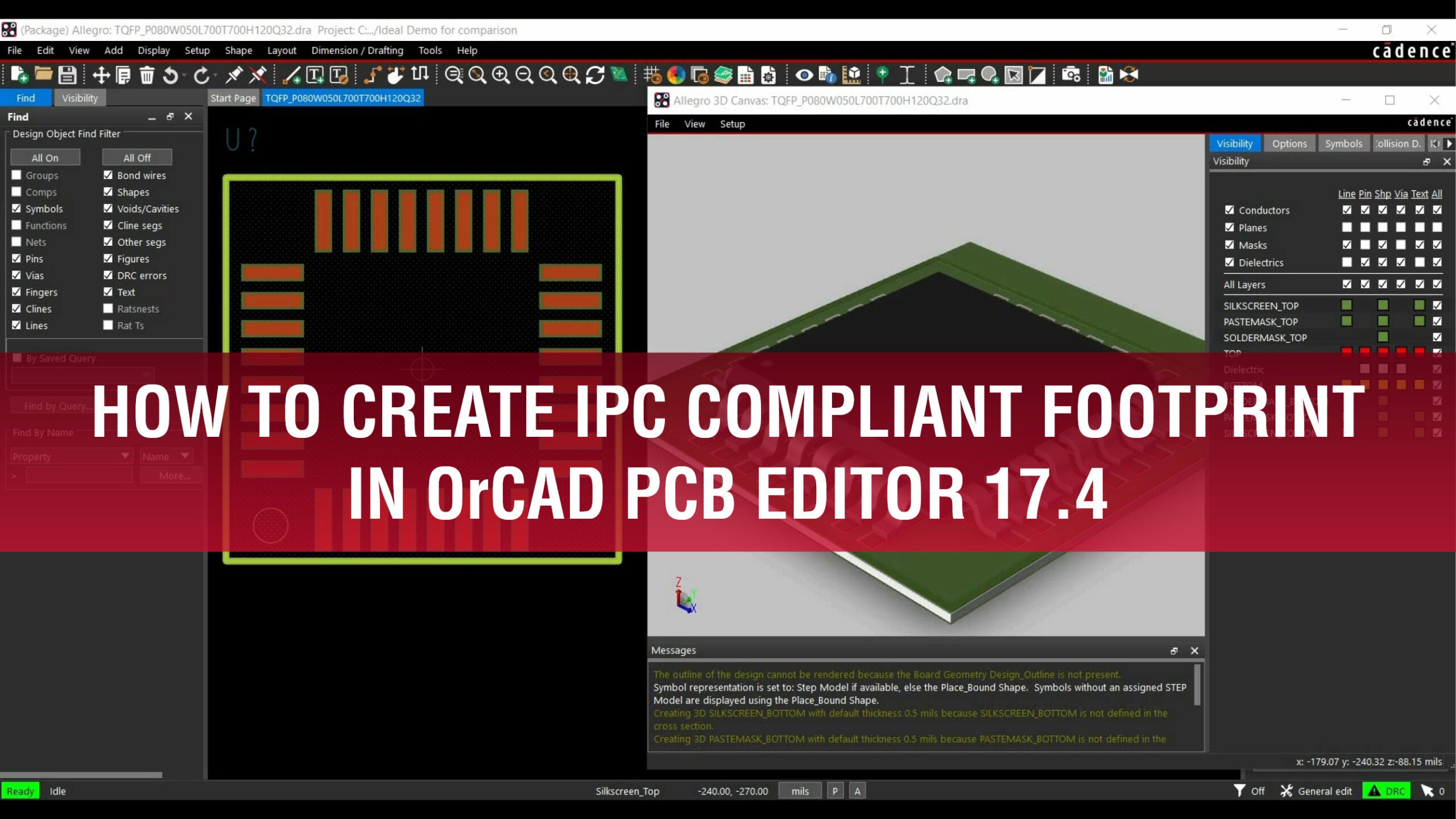
Task: Undo the last action
Action: (x=170, y=75)
